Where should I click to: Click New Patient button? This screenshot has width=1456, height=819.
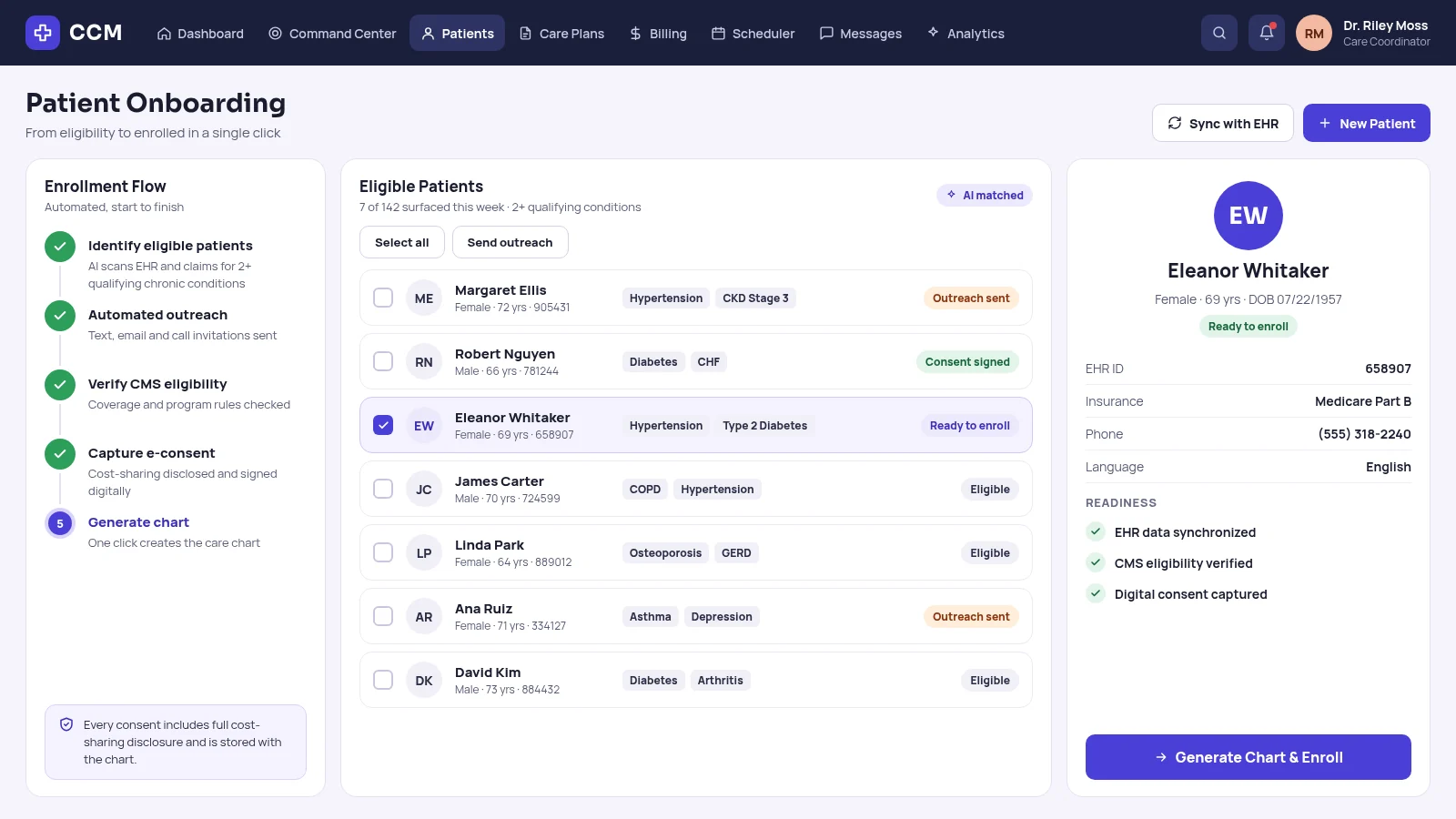[x=1367, y=123]
